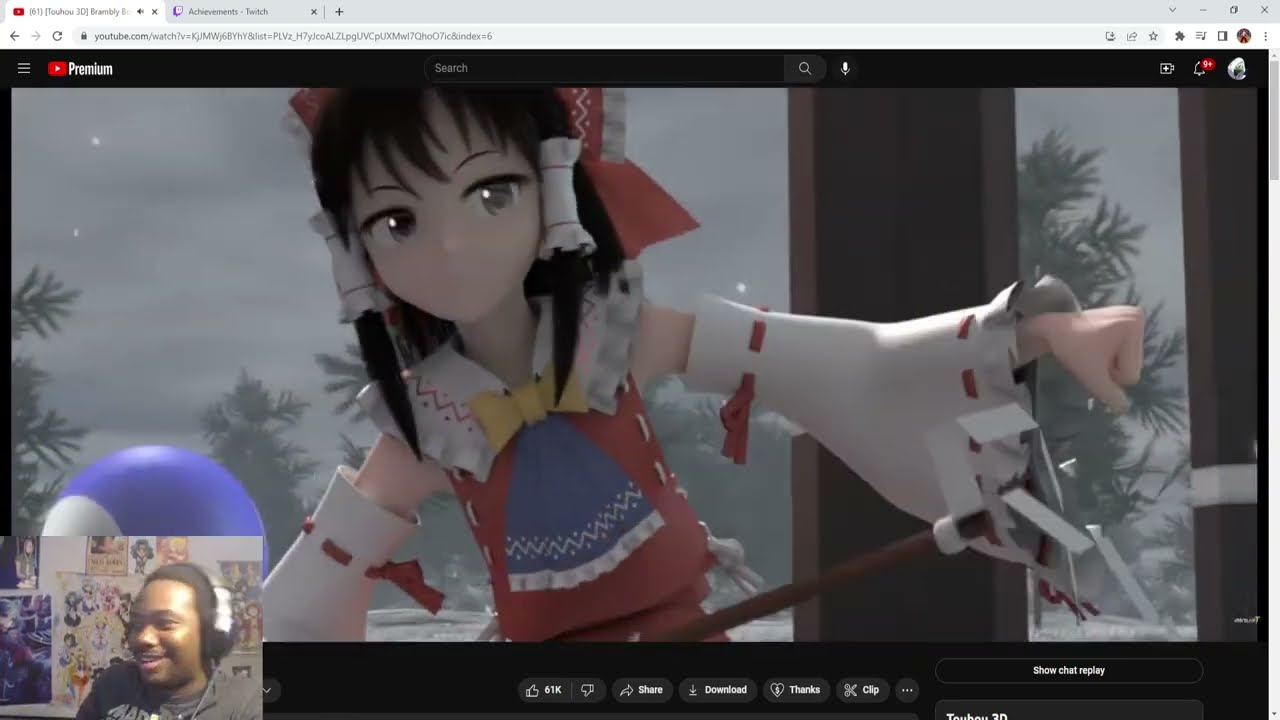The height and width of the screenshot is (720, 1280).
Task: Open Chrome profile avatar
Action: (1244, 36)
